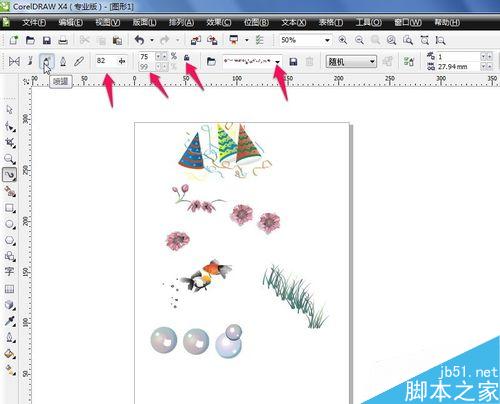The height and width of the screenshot is (404, 500).
Task: Open the 版面(L) menu
Action: point(144,22)
